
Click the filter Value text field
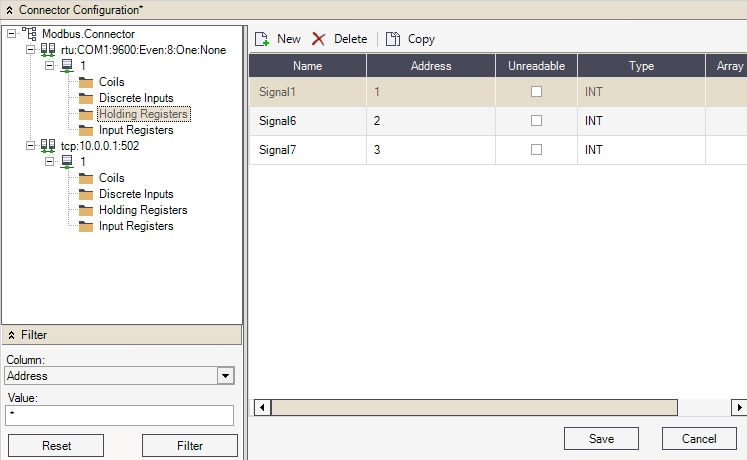click(119, 415)
